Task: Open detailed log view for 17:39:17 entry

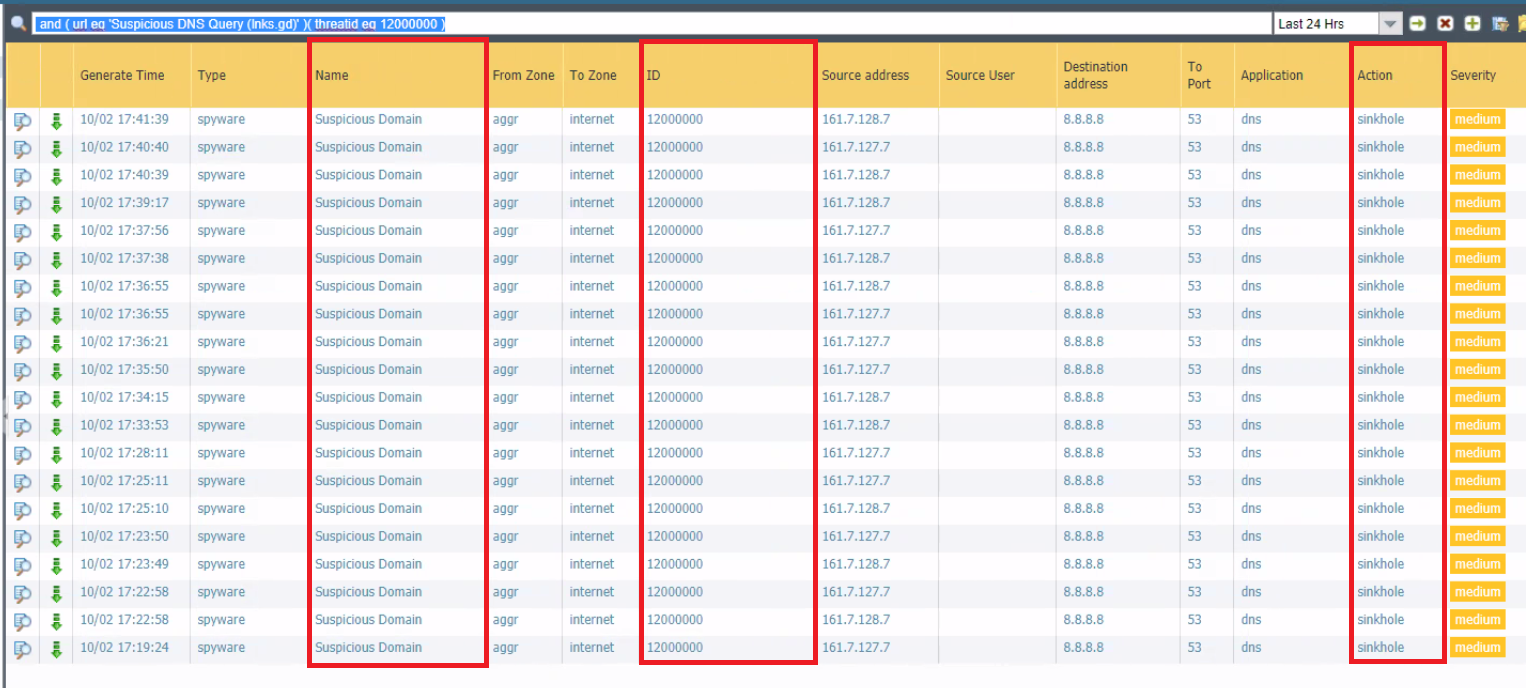Action: tap(23, 203)
